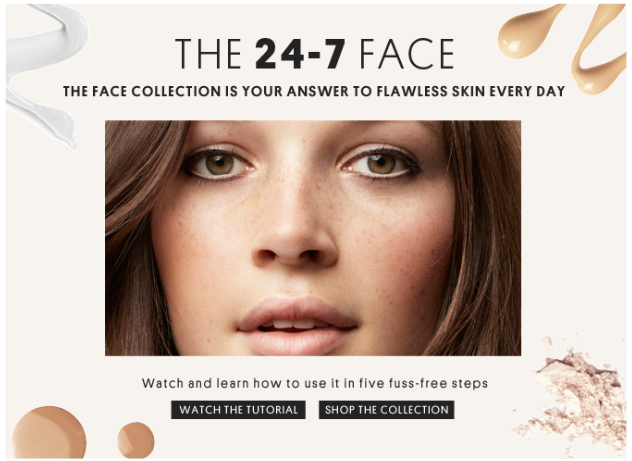The width and height of the screenshot is (632, 461).
Task: Click the model's nose in the photo
Action: coord(293,234)
